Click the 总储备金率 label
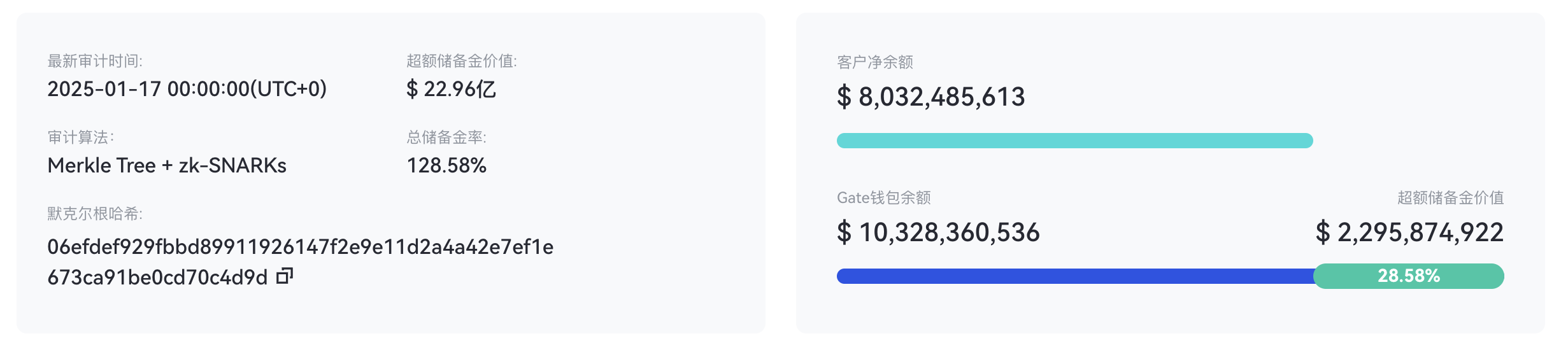1568x350 pixels. tap(446, 137)
